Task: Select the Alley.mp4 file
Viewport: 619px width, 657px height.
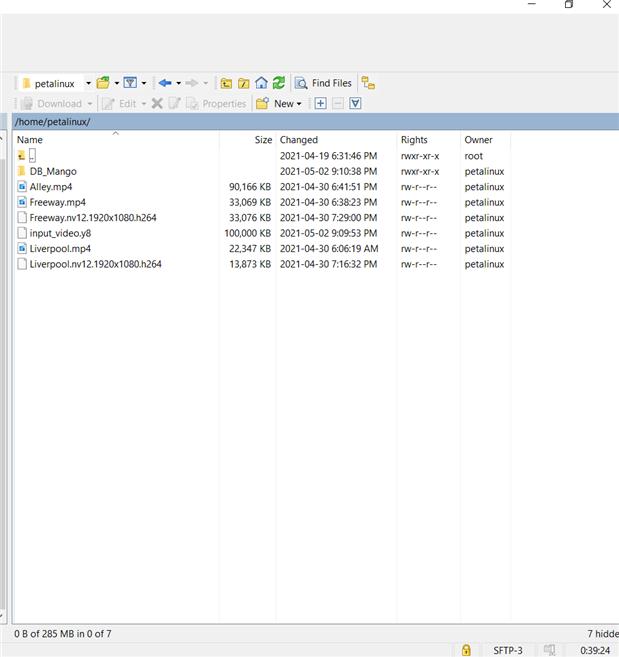Action: tap(50, 187)
